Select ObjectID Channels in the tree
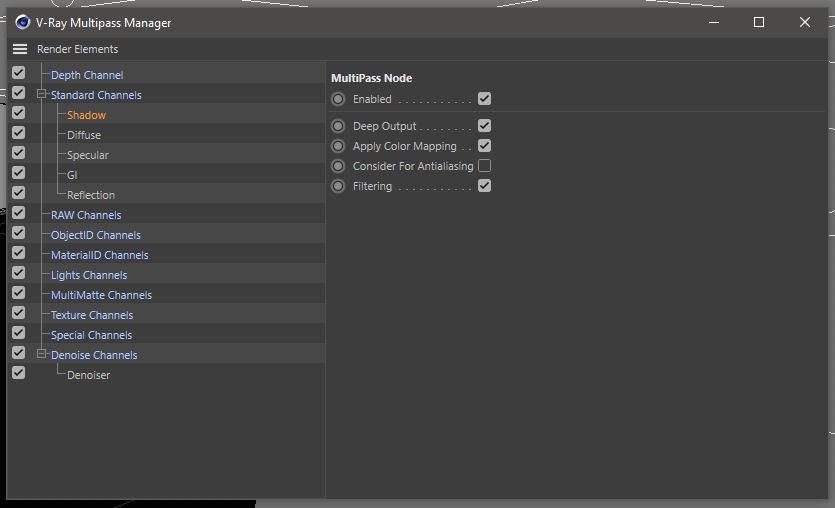Viewport: 835px width, 508px height. 96,235
